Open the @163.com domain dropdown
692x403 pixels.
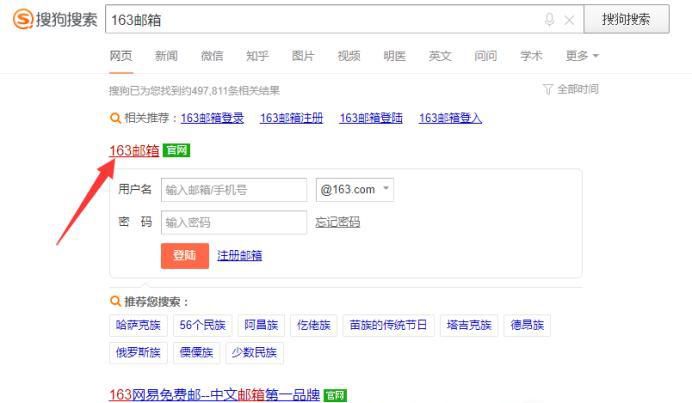pyautogui.click(x=354, y=190)
